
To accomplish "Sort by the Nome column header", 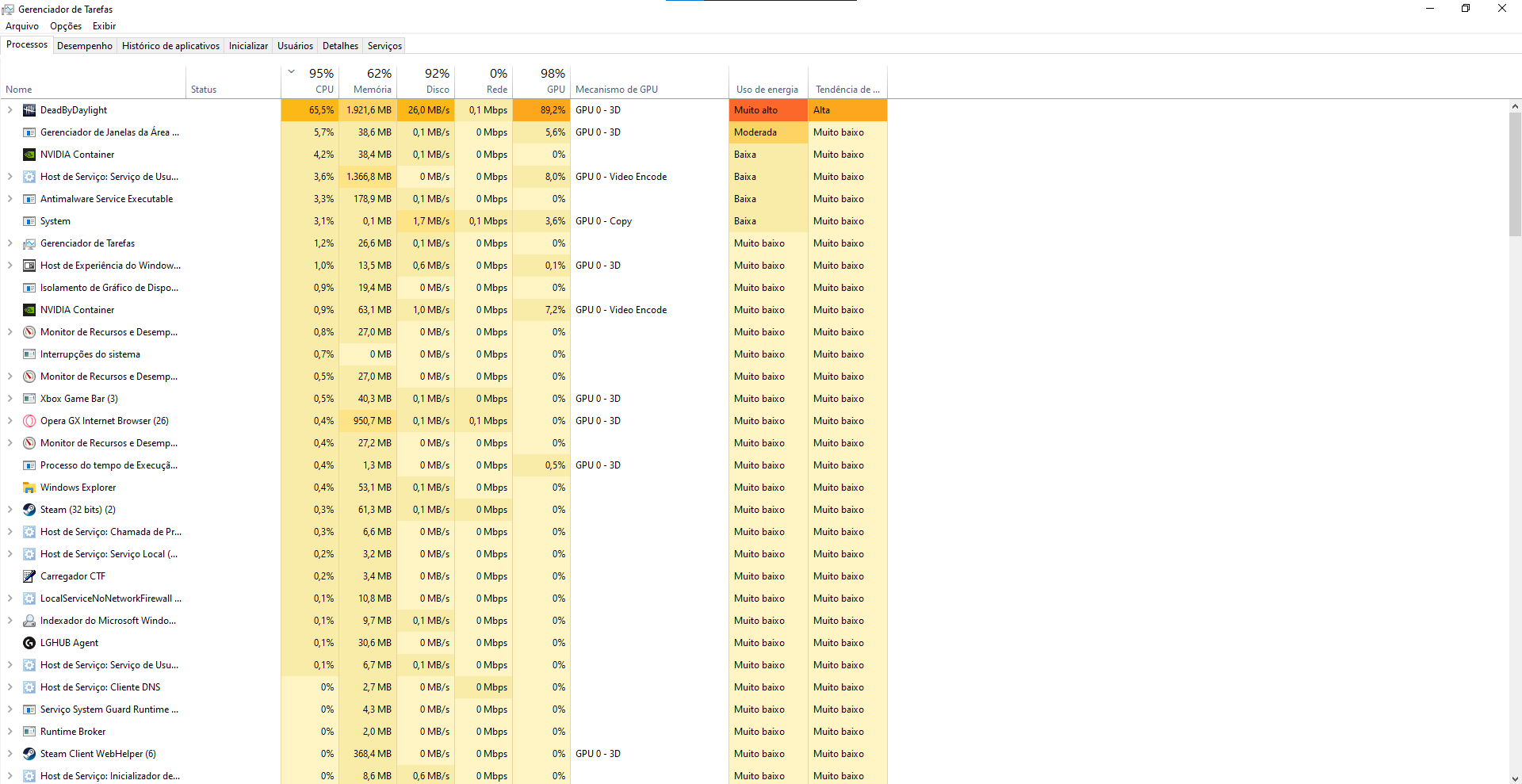I will pyautogui.click(x=93, y=82).
